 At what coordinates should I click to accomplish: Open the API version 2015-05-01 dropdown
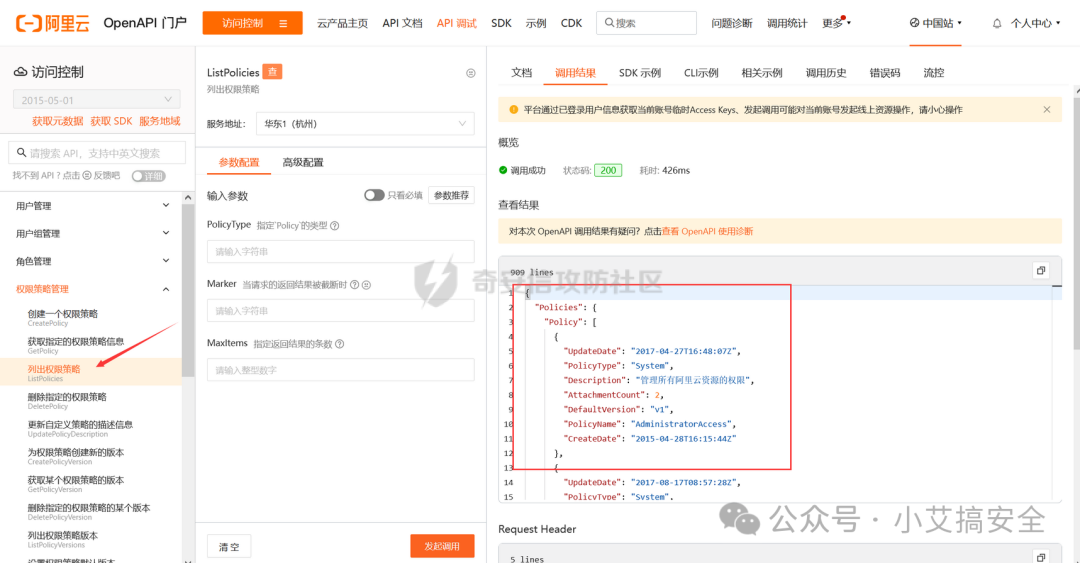coord(96,100)
